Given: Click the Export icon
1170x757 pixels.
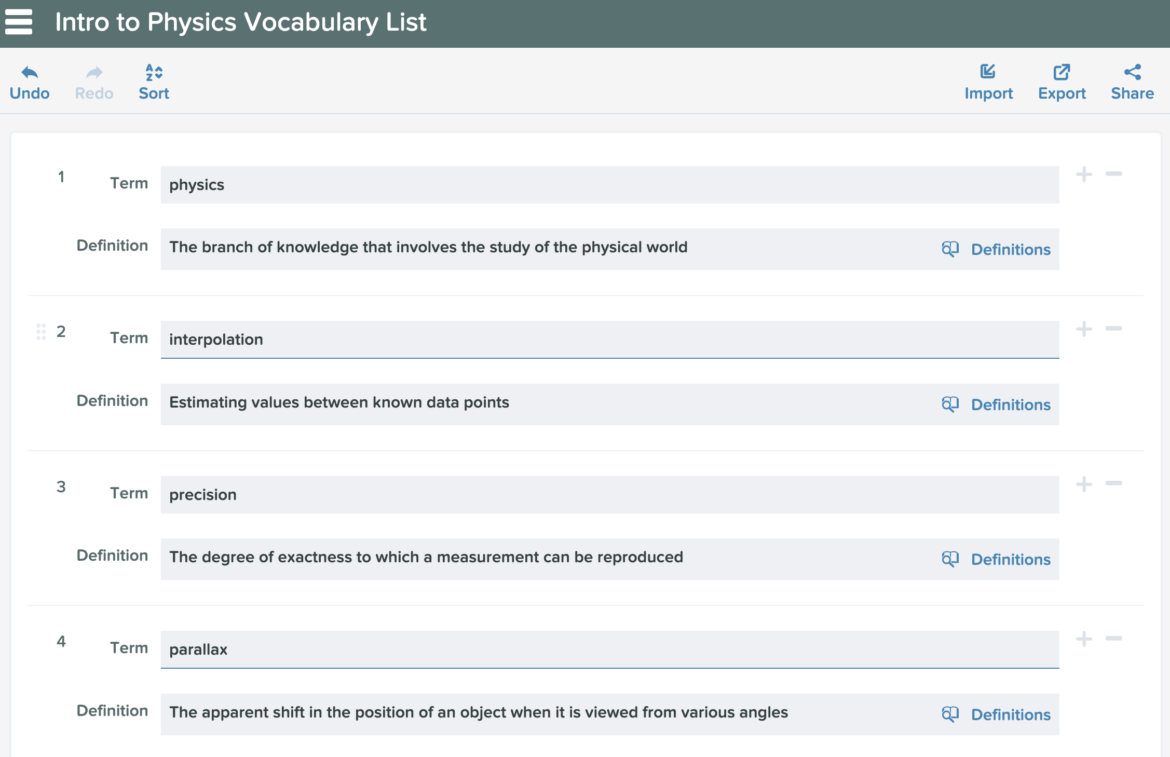Looking at the screenshot, I should [x=1061, y=72].
